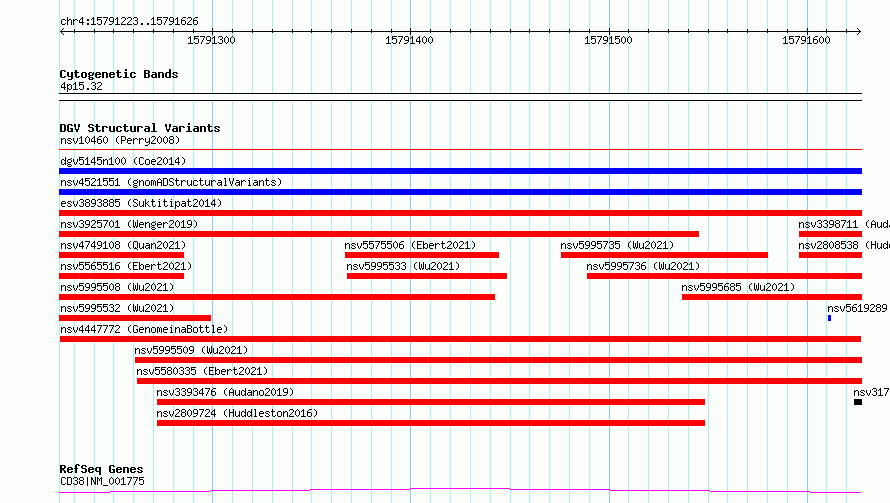
Task: Click the red bar of esv3893885
Action: (460, 213)
